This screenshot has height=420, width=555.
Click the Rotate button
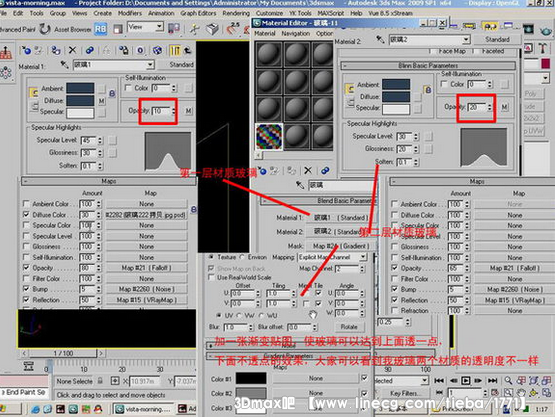click(x=349, y=327)
